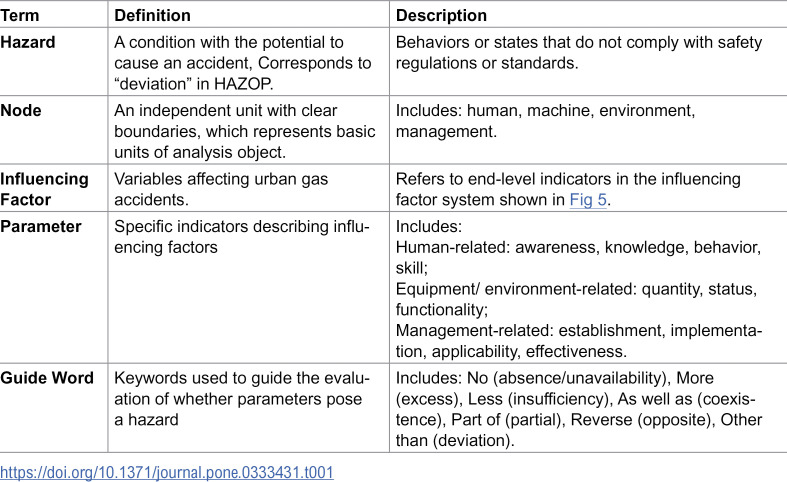787x482 pixels.
Task: Click the Term column header
Action: tap(20, 15)
